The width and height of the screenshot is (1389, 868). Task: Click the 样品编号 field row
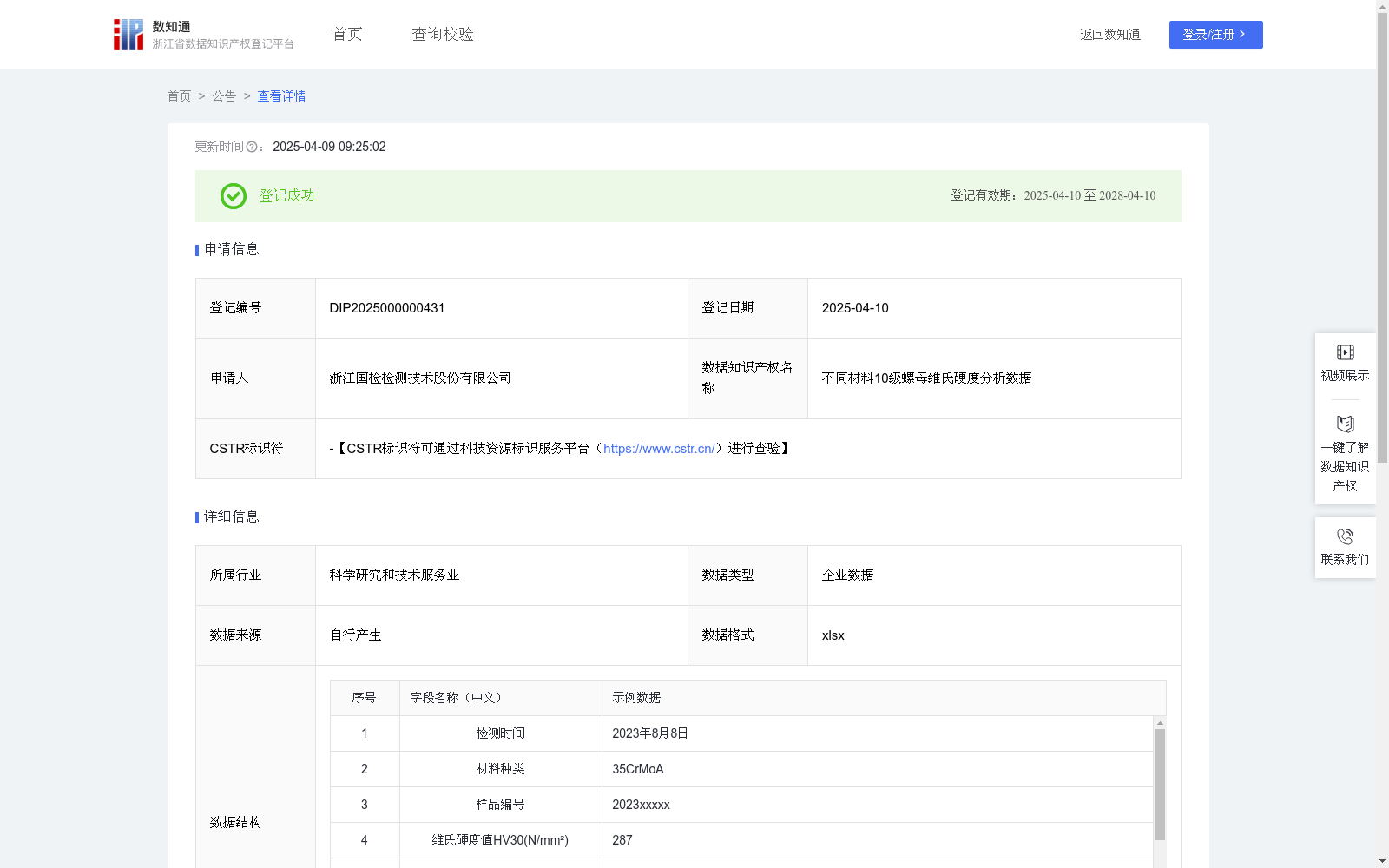pyautogui.click(x=742, y=805)
